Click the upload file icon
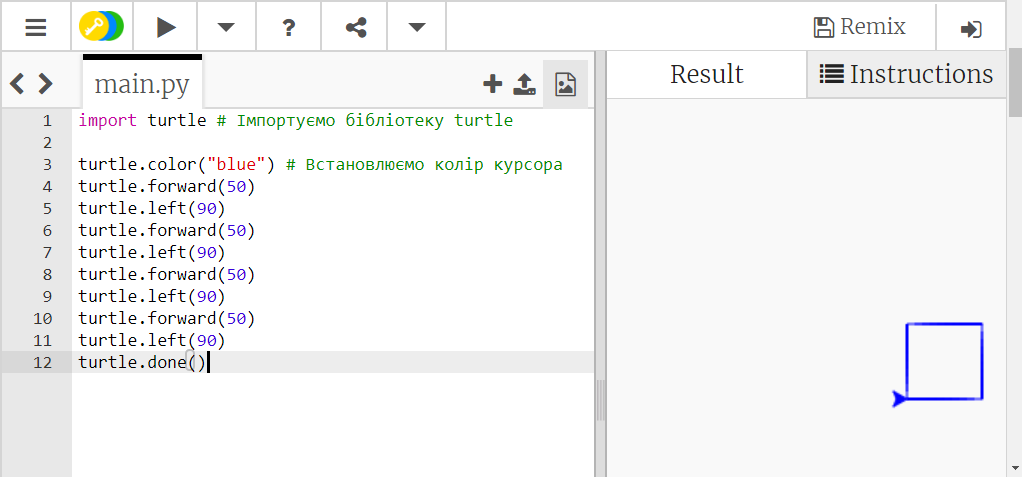The height and width of the screenshot is (477, 1022). pyautogui.click(x=525, y=83)
